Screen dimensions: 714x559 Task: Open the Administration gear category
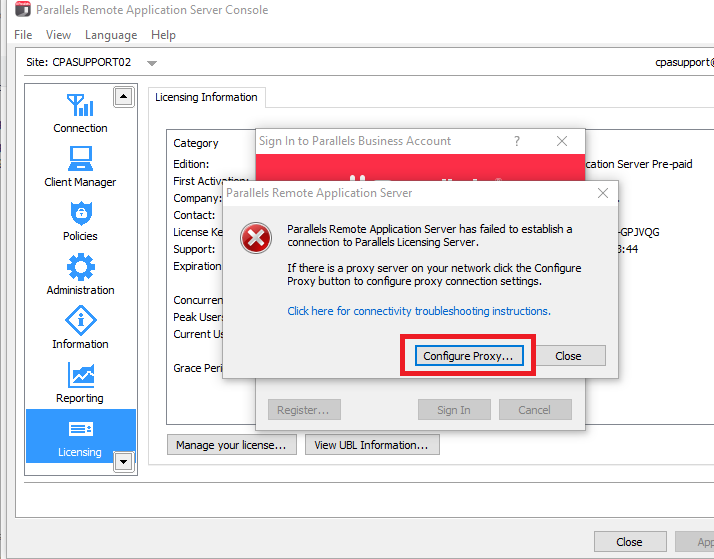pyautogui.click(x=80, y=274)
